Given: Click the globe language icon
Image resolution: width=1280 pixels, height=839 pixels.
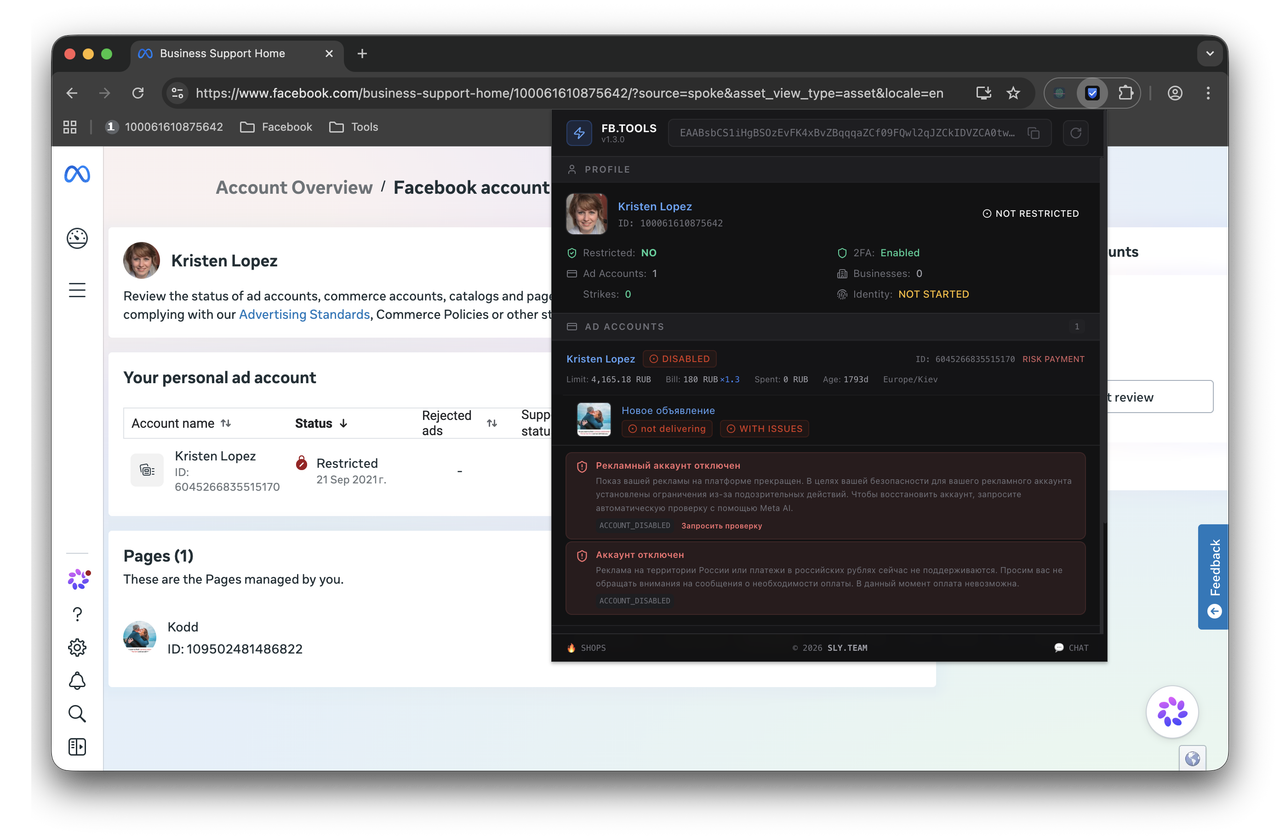Looking at the screenshot, I should coord(1192,759).
